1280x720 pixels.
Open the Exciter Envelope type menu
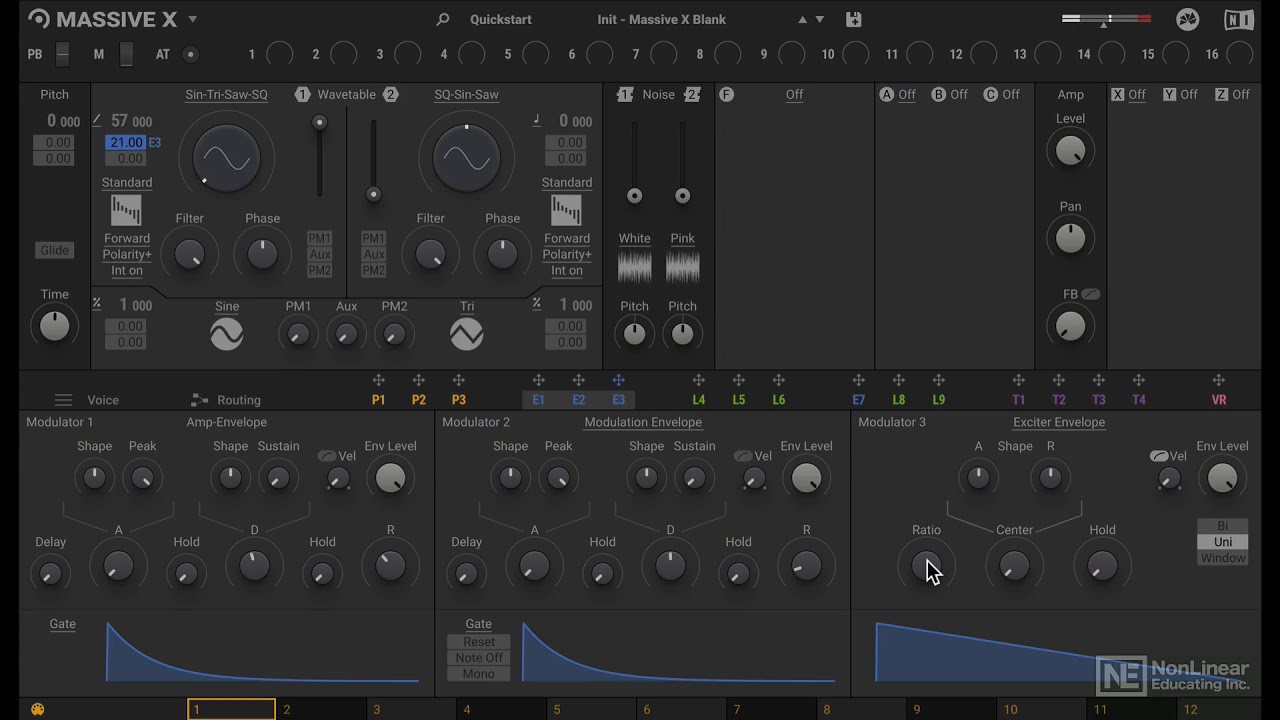pos(1059,422)
